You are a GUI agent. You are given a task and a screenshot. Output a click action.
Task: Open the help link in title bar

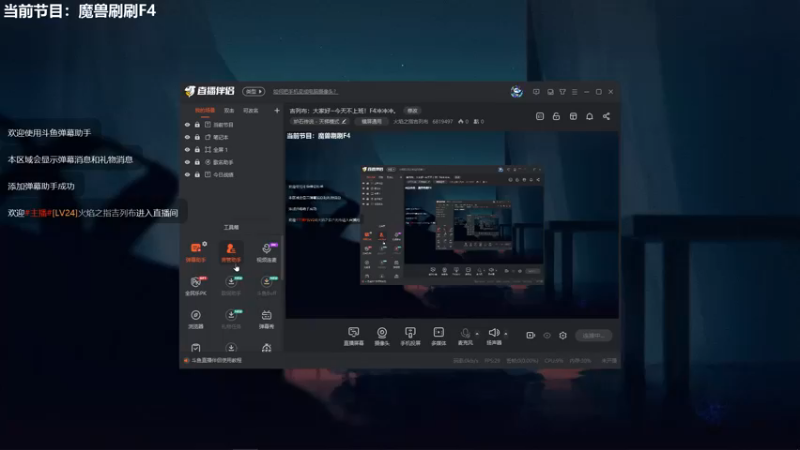pos(305,92)
